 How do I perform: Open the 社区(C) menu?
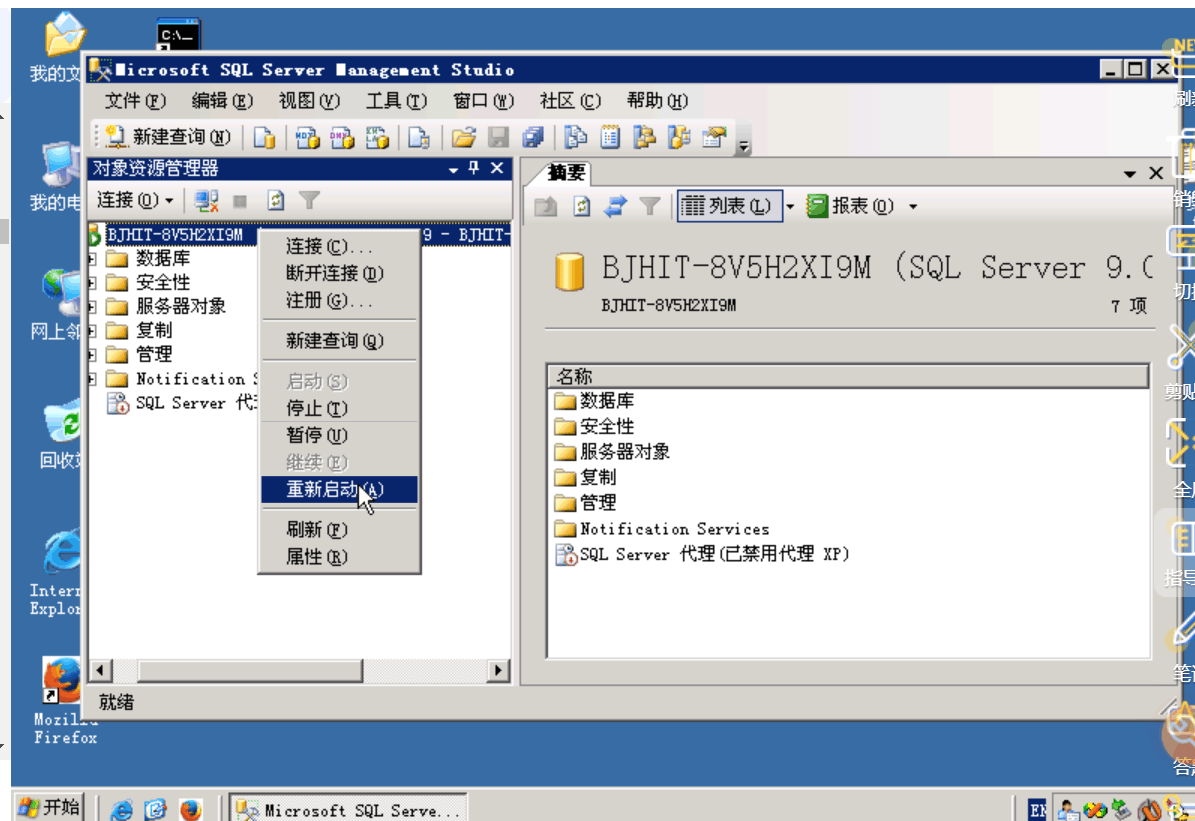point(570,101)
